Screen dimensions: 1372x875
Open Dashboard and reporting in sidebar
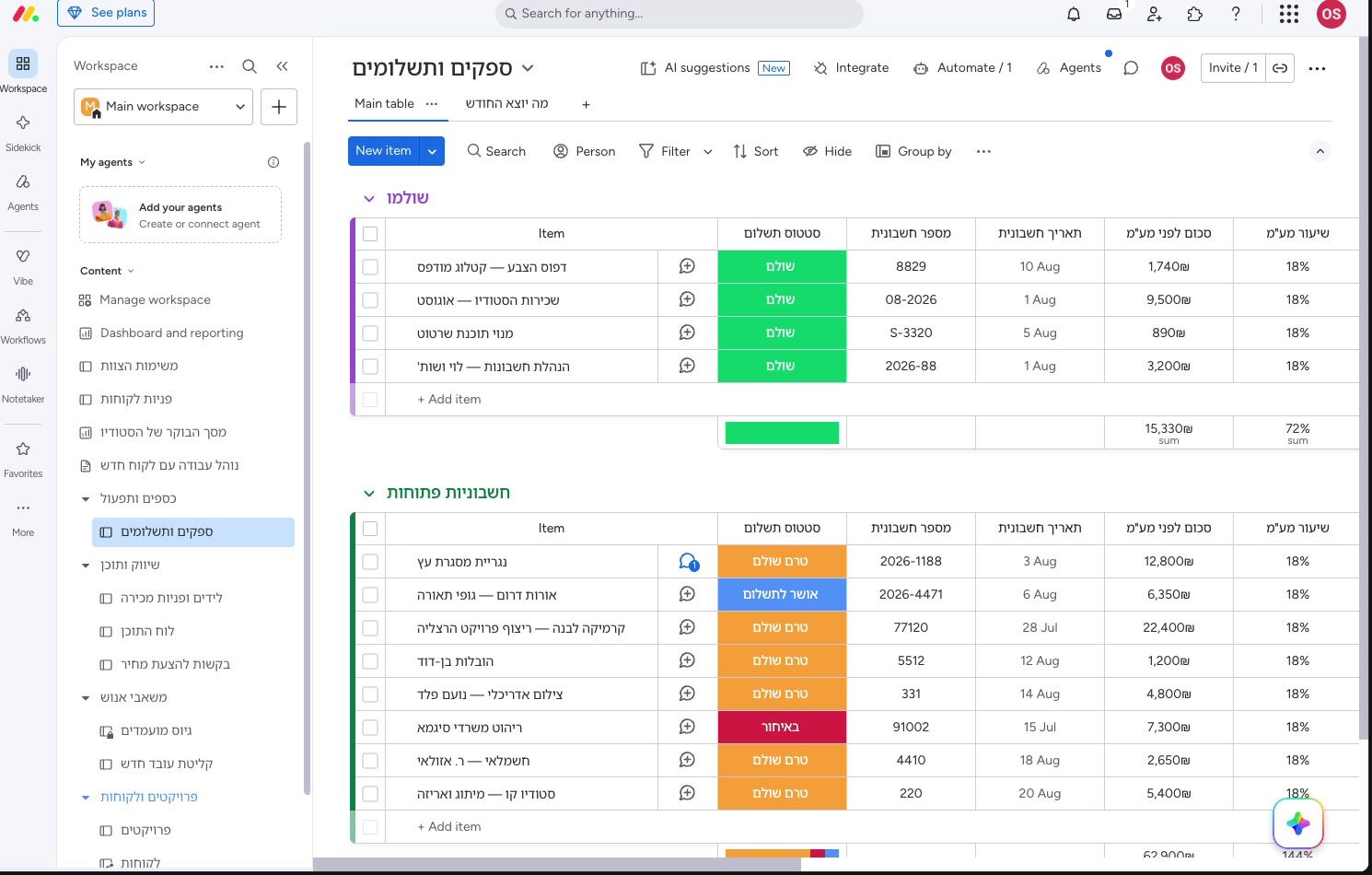click(172, 333)
